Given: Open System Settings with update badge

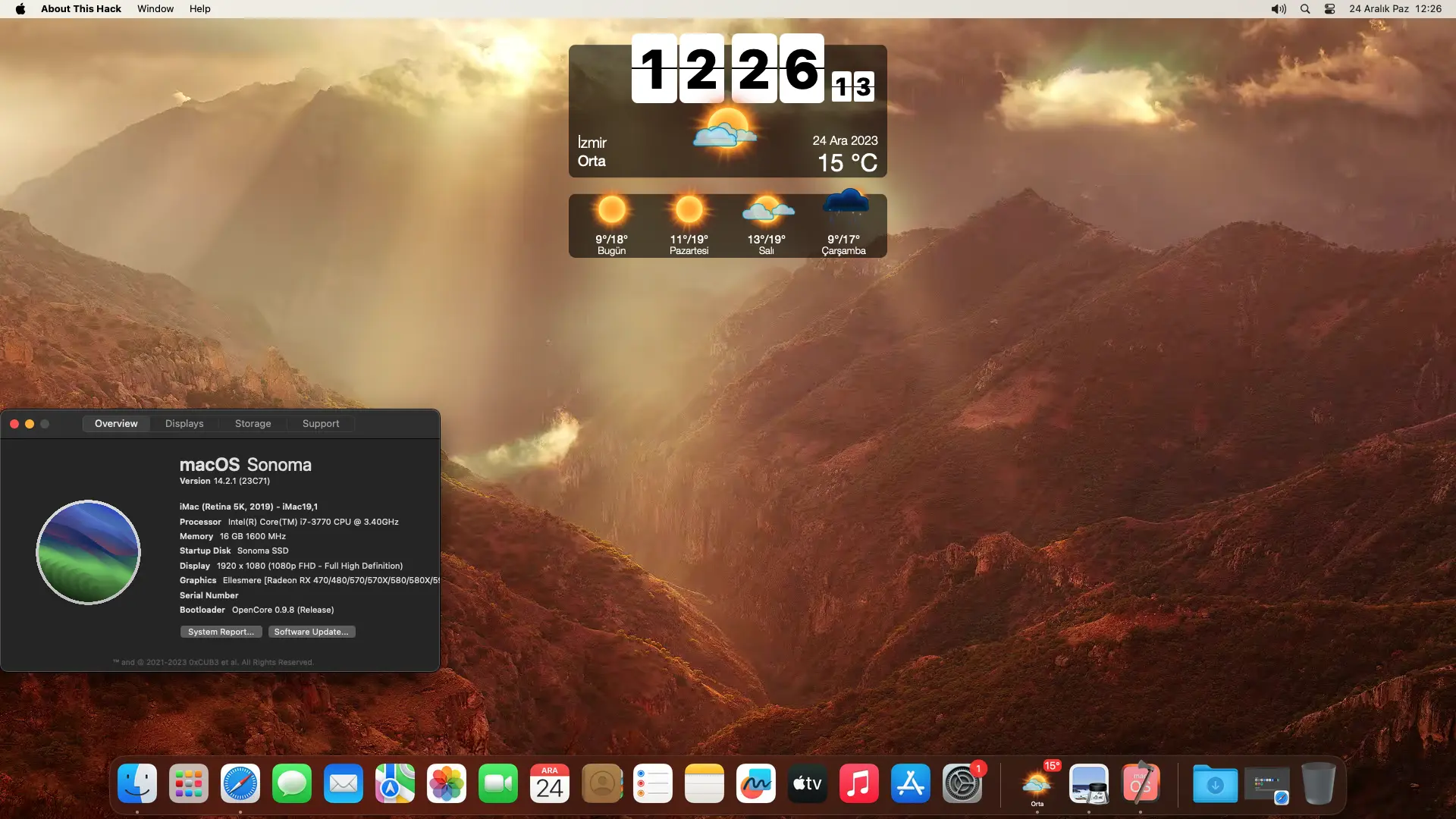Looking at the screenshot, I should point(962,783).
